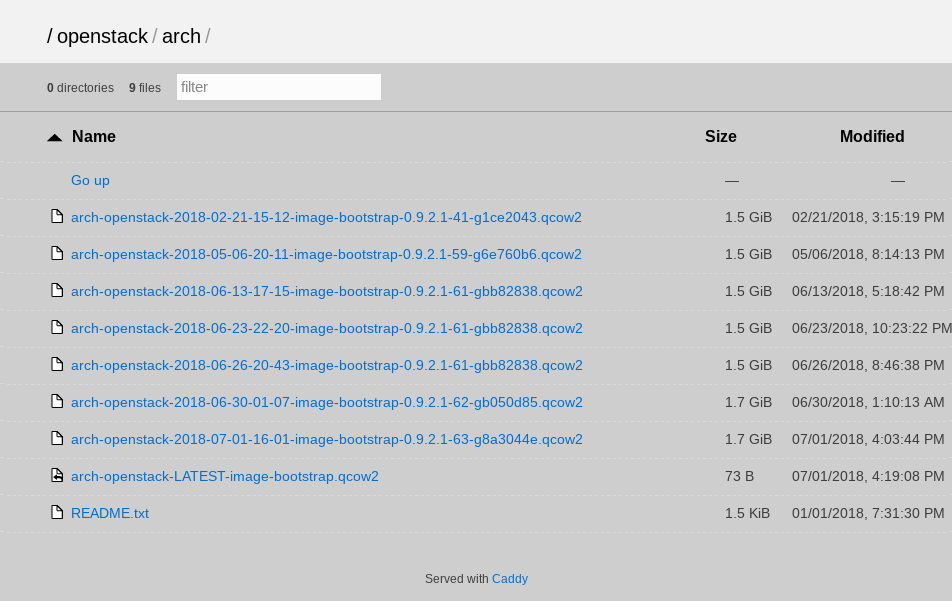The height and width of the screenshot is (601, 952).
Task: Open the README.txt file
Action: pyautogui.click(x=110, y=514)
